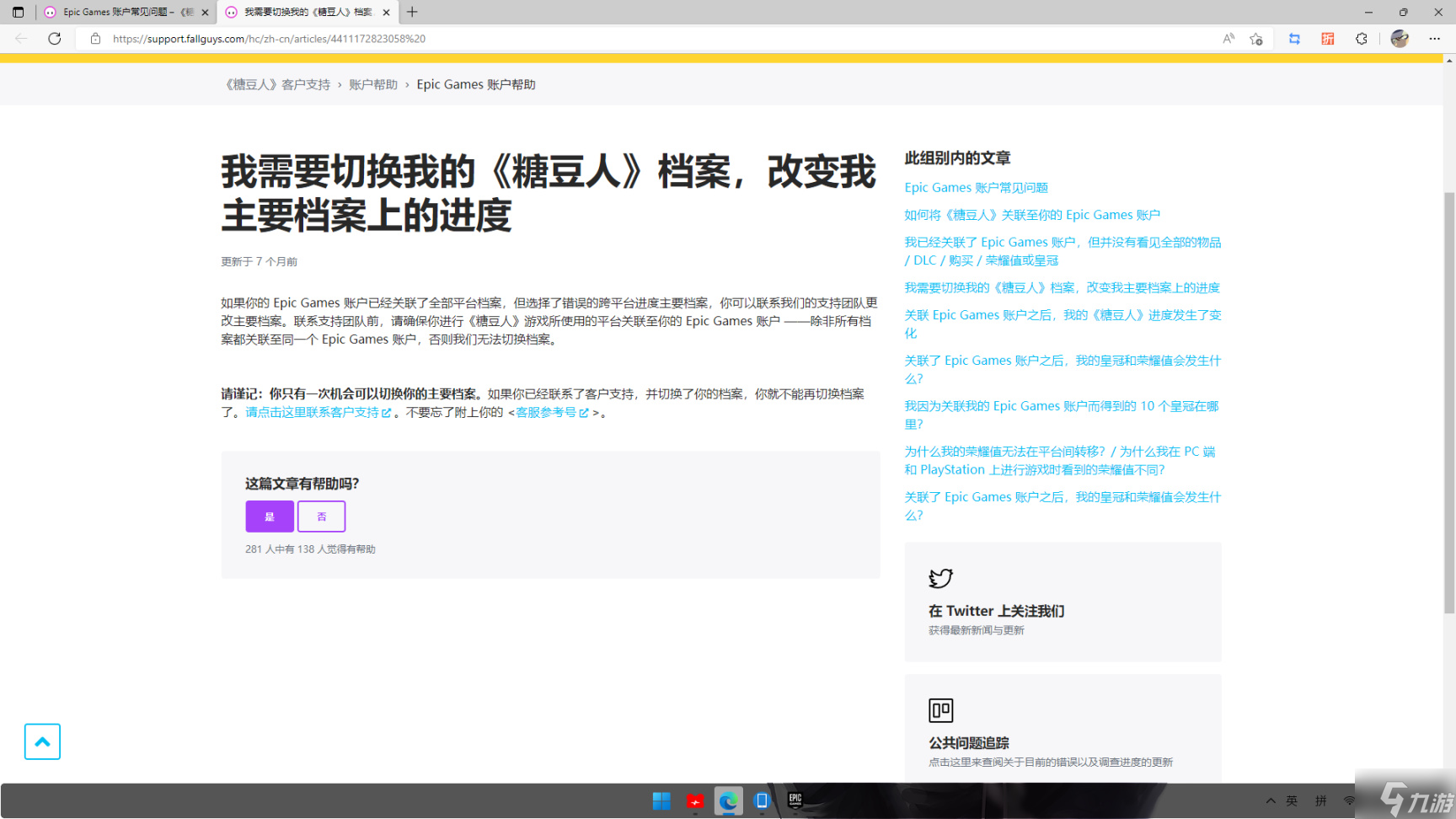
Task: Click the browser refresh icon
Action: pyautogui.click(x=55, y=39)
